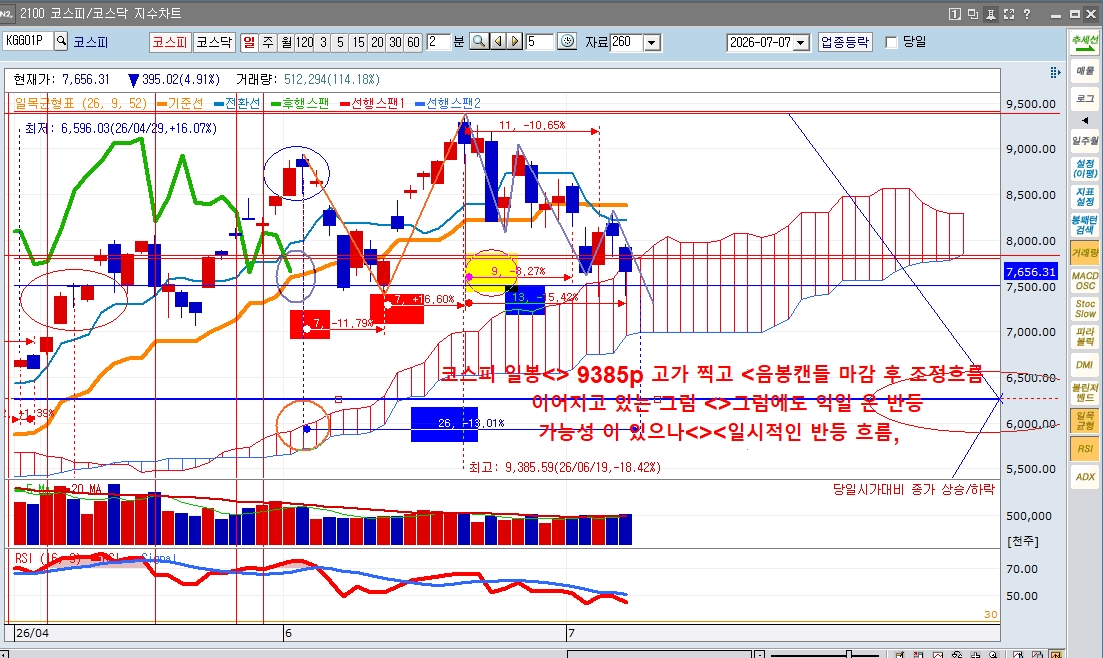Click the horizontal scrollbar below the chart

click(380, 654)
